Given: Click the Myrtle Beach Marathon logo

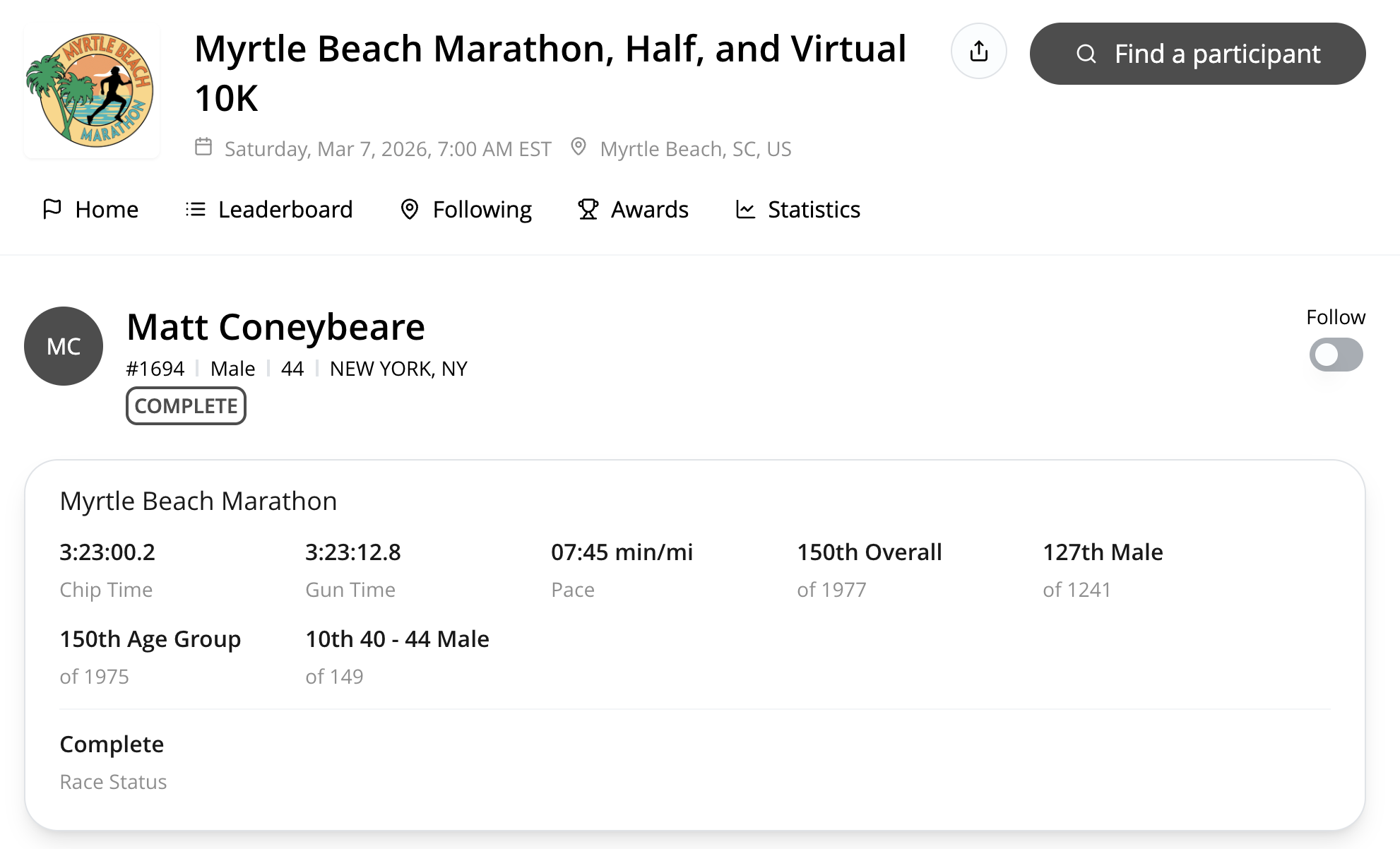Looking at the screenshot, I should click(x=92, y=90).
